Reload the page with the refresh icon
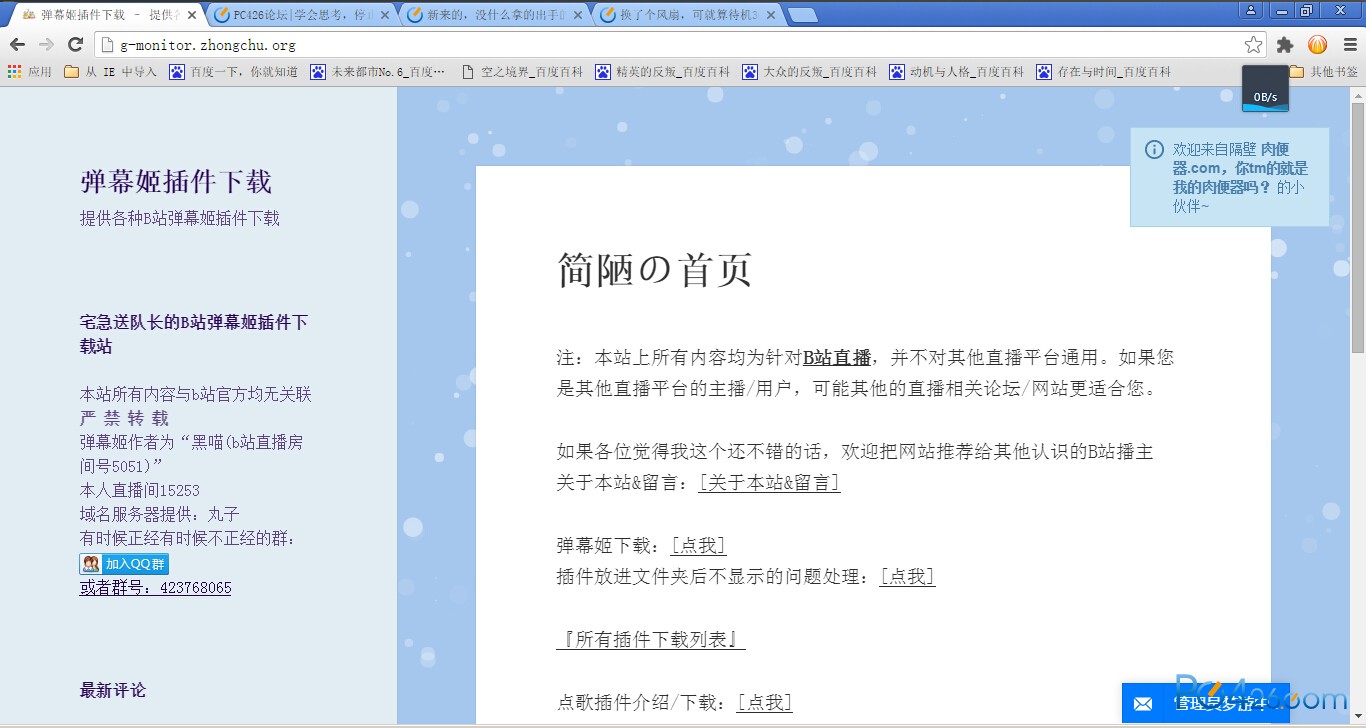 click(x=75, y=45)
